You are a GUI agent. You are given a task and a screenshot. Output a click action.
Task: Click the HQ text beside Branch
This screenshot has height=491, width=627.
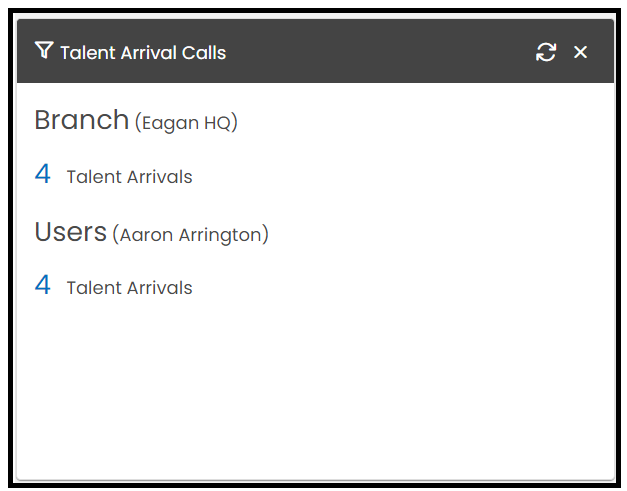tap(218, 122)
